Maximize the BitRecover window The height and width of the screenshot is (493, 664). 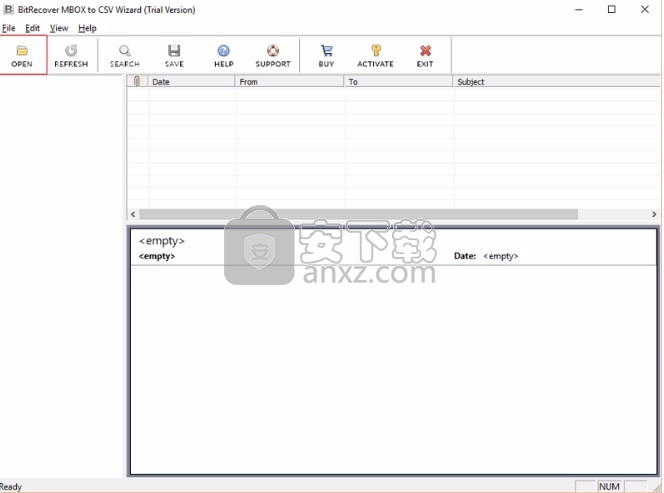tap(611, 9)
